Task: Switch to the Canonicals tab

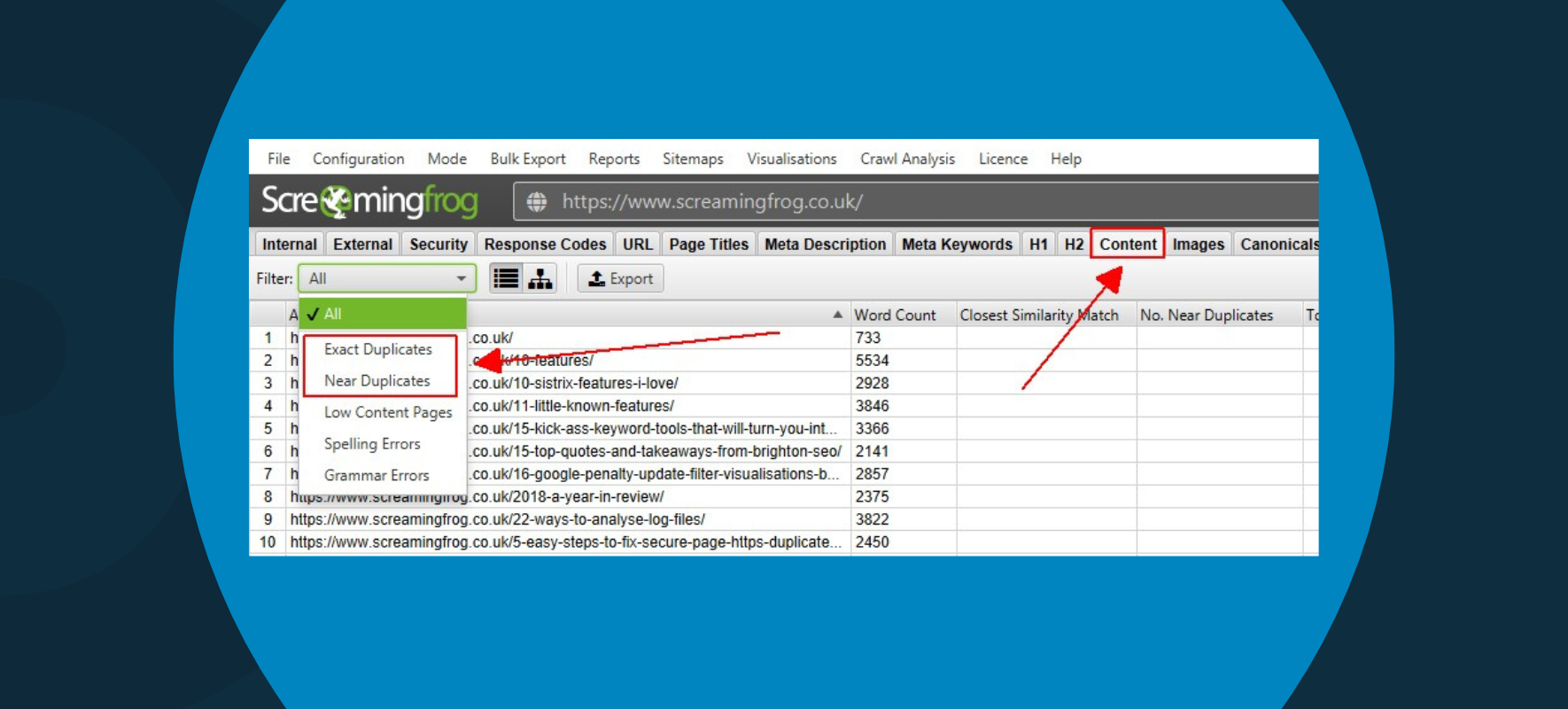Action: [1278, 245]
